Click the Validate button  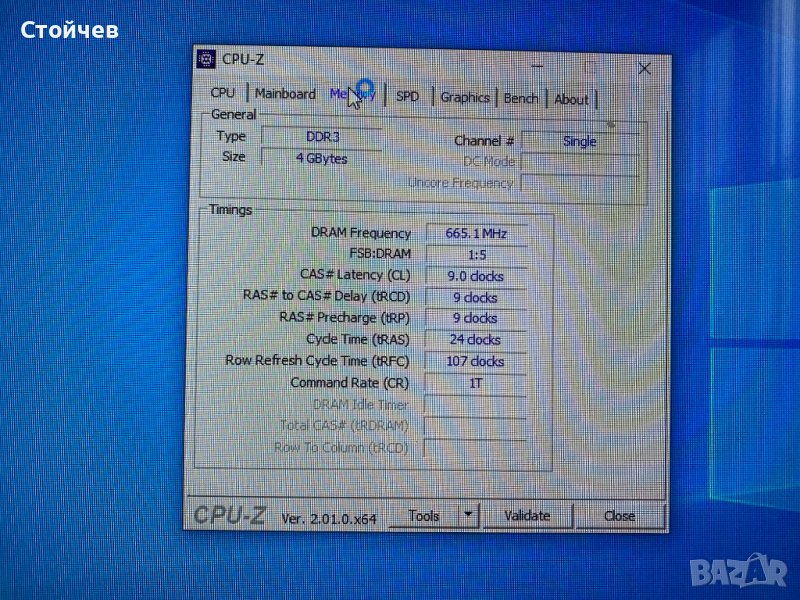[527, 516]
